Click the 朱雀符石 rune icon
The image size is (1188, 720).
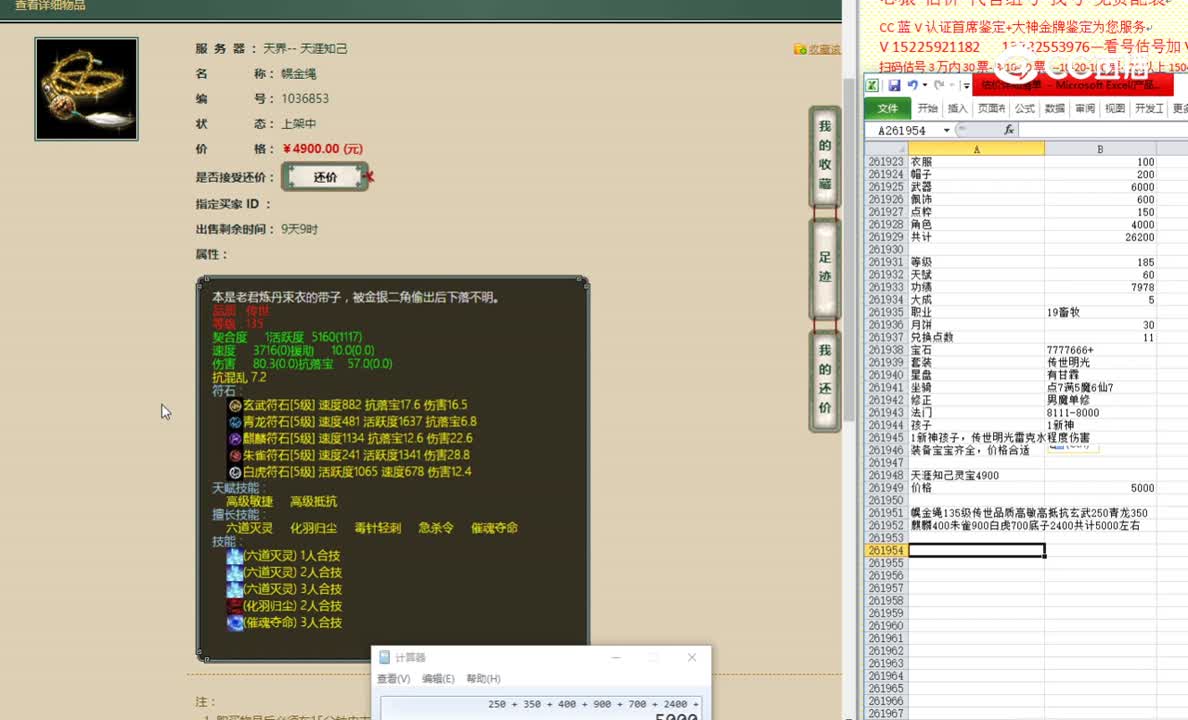[x=235, y=455]
